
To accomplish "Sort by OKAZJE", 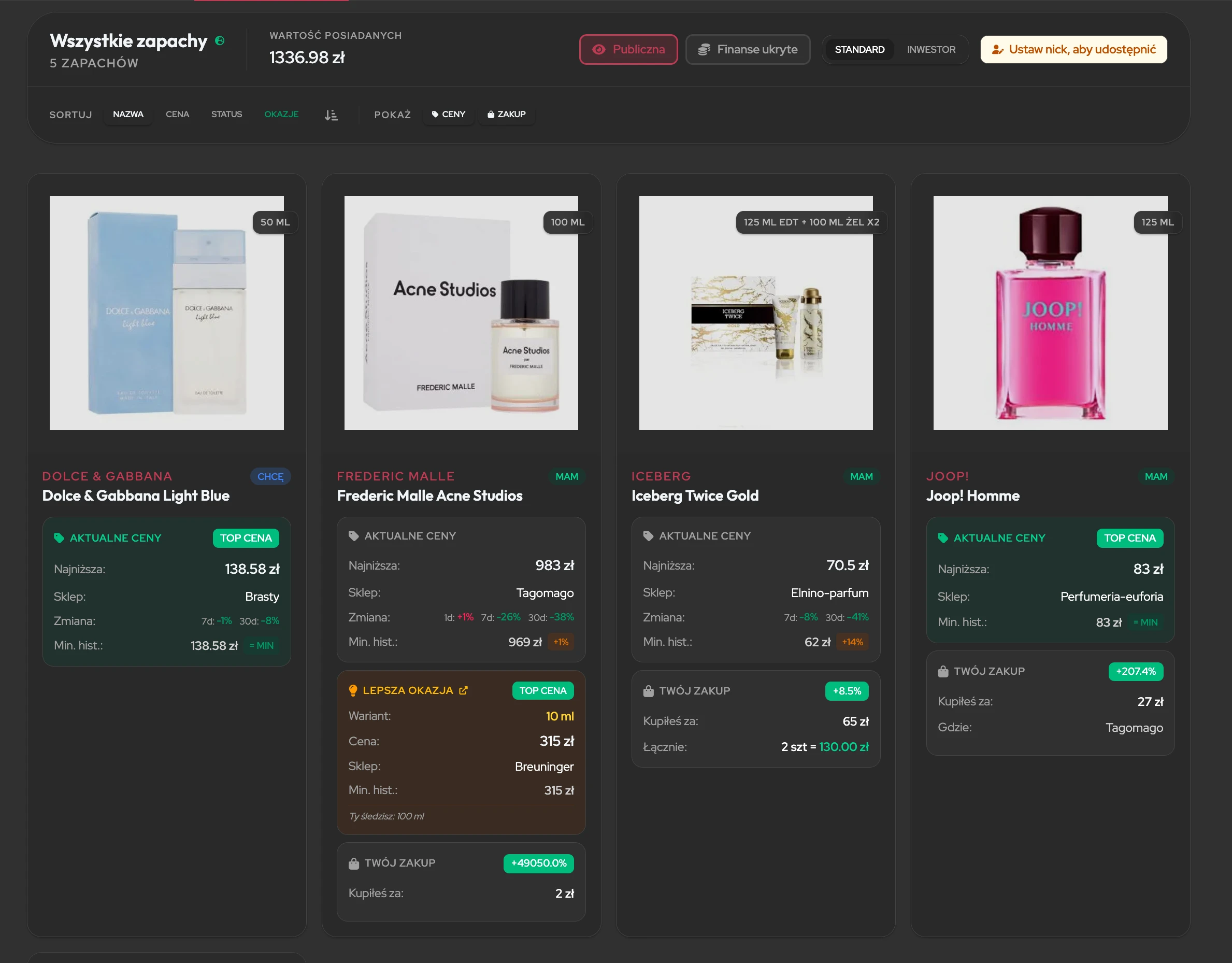I will pyautogui.click(x=281, y=115).
